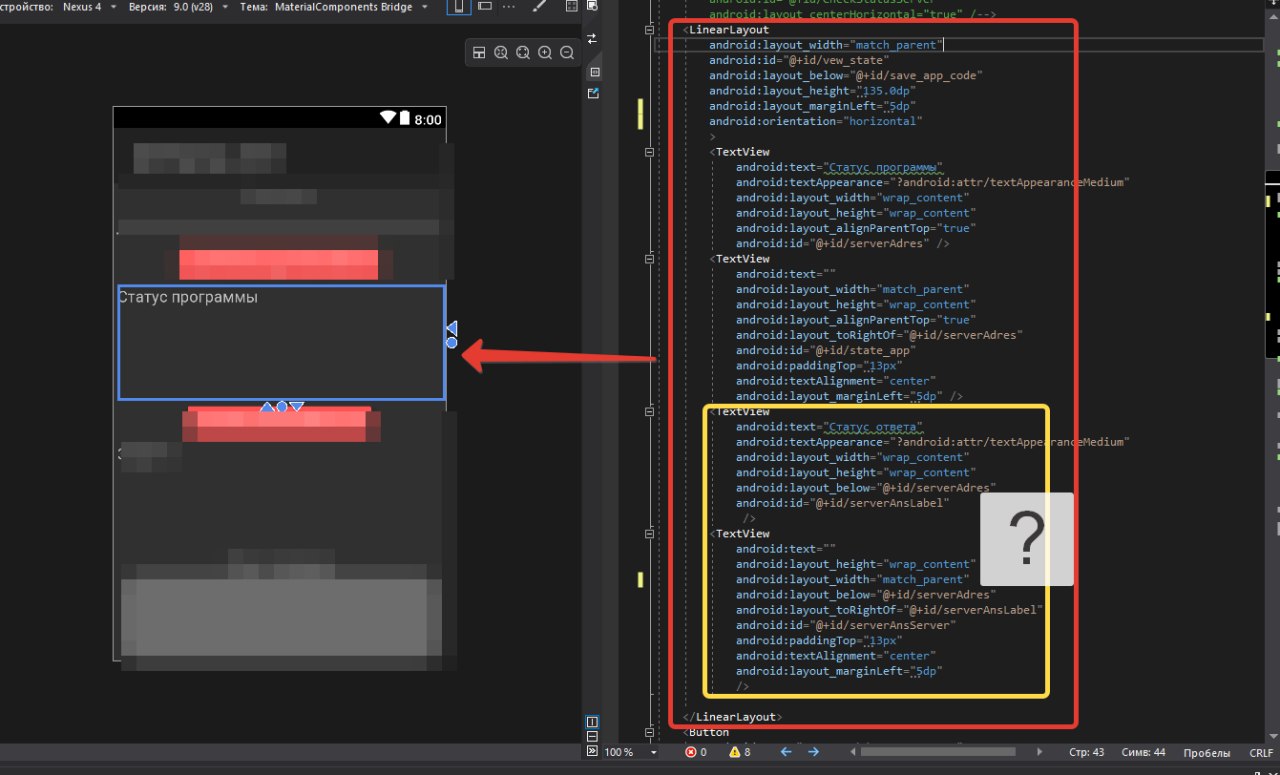Click the swap panes arrows icon
Screen dimensions: 1280x775
(x=592, y=38)
